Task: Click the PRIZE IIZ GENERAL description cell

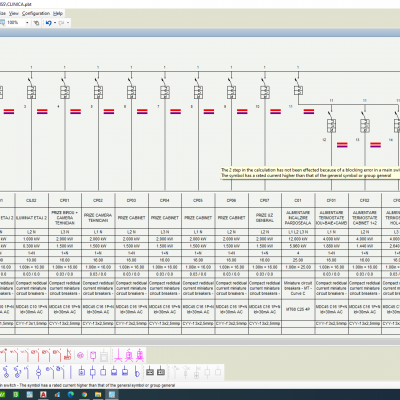Action: [x=265, y=218]
